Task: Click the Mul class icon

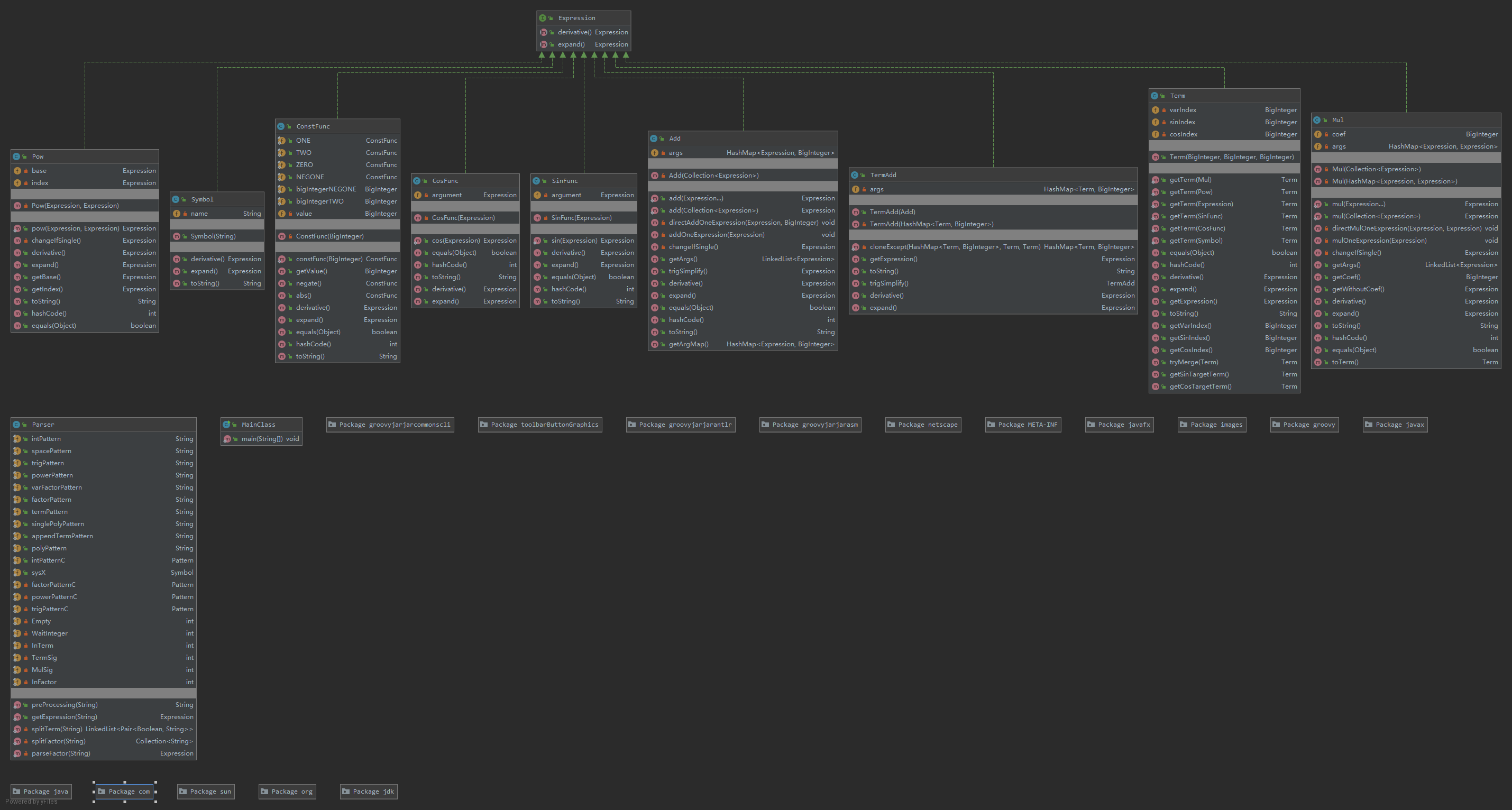Action: 1316,119
